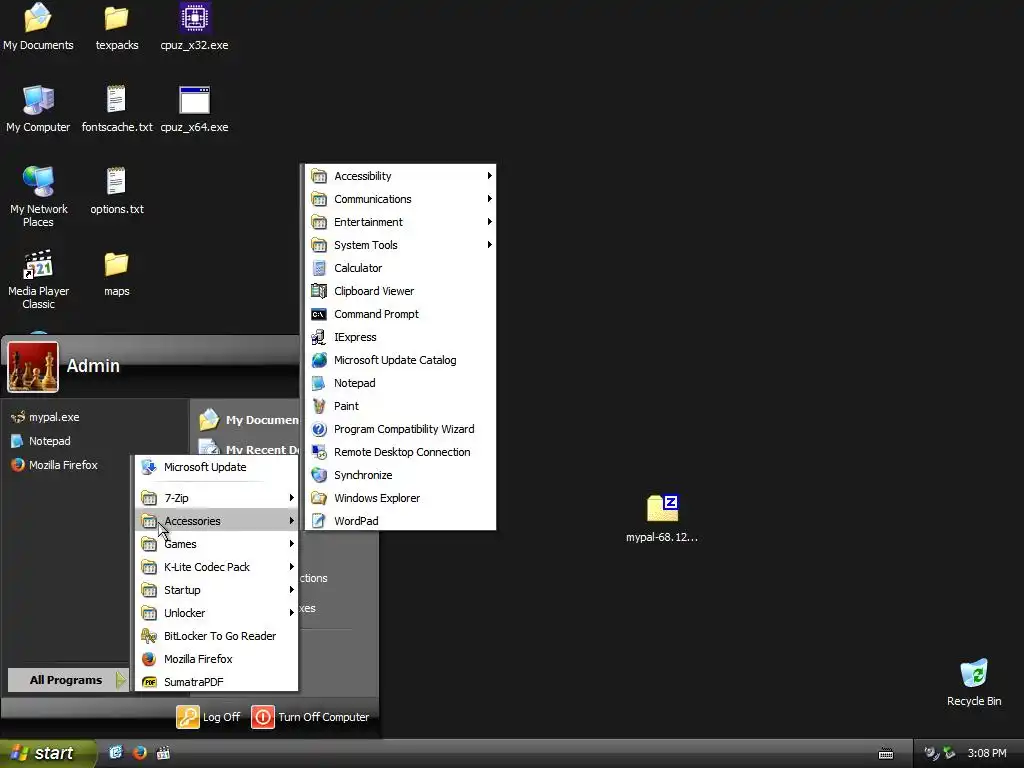Expand the Communications submenu
The width and height of the screenshot is (1024, 768).
click(401, 199)
